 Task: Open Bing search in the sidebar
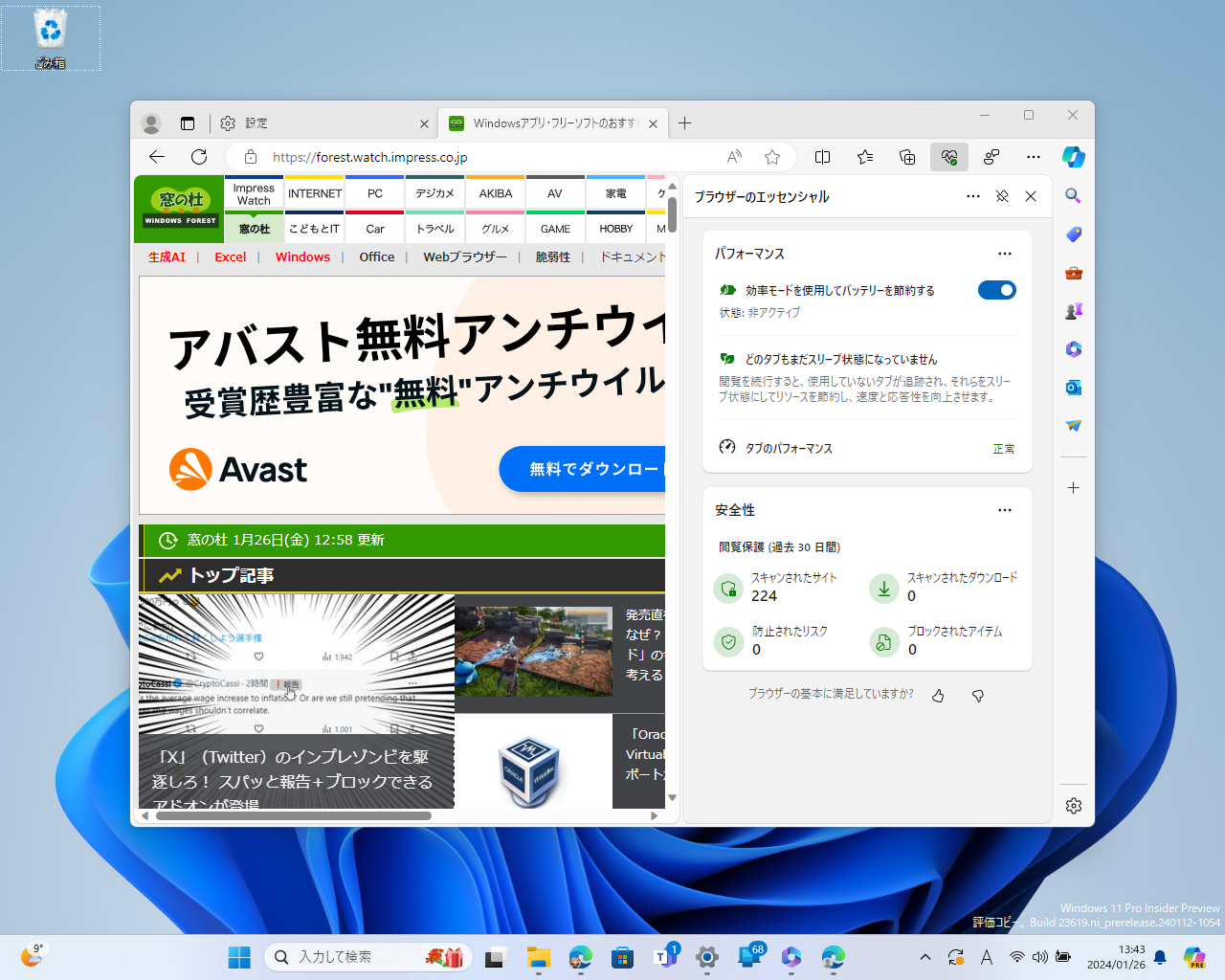click(1073, 194)
